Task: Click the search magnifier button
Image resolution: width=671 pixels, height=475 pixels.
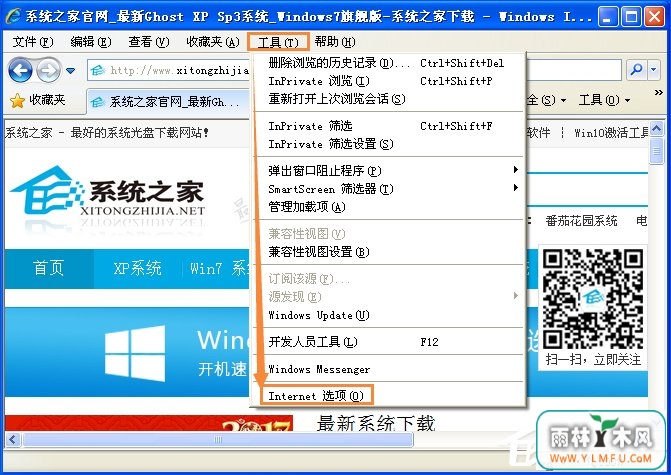Action: (636, 70)
